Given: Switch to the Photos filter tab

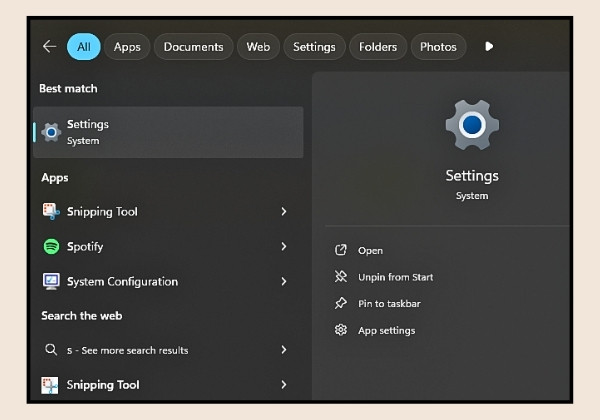Looking at the screenshot, I should pos(439,47).
